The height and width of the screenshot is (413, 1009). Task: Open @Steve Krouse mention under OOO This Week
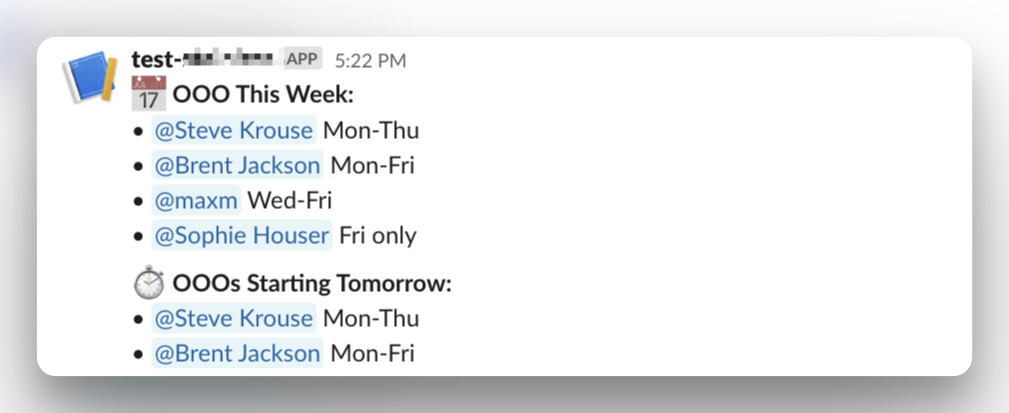click(x=233, y=130)
